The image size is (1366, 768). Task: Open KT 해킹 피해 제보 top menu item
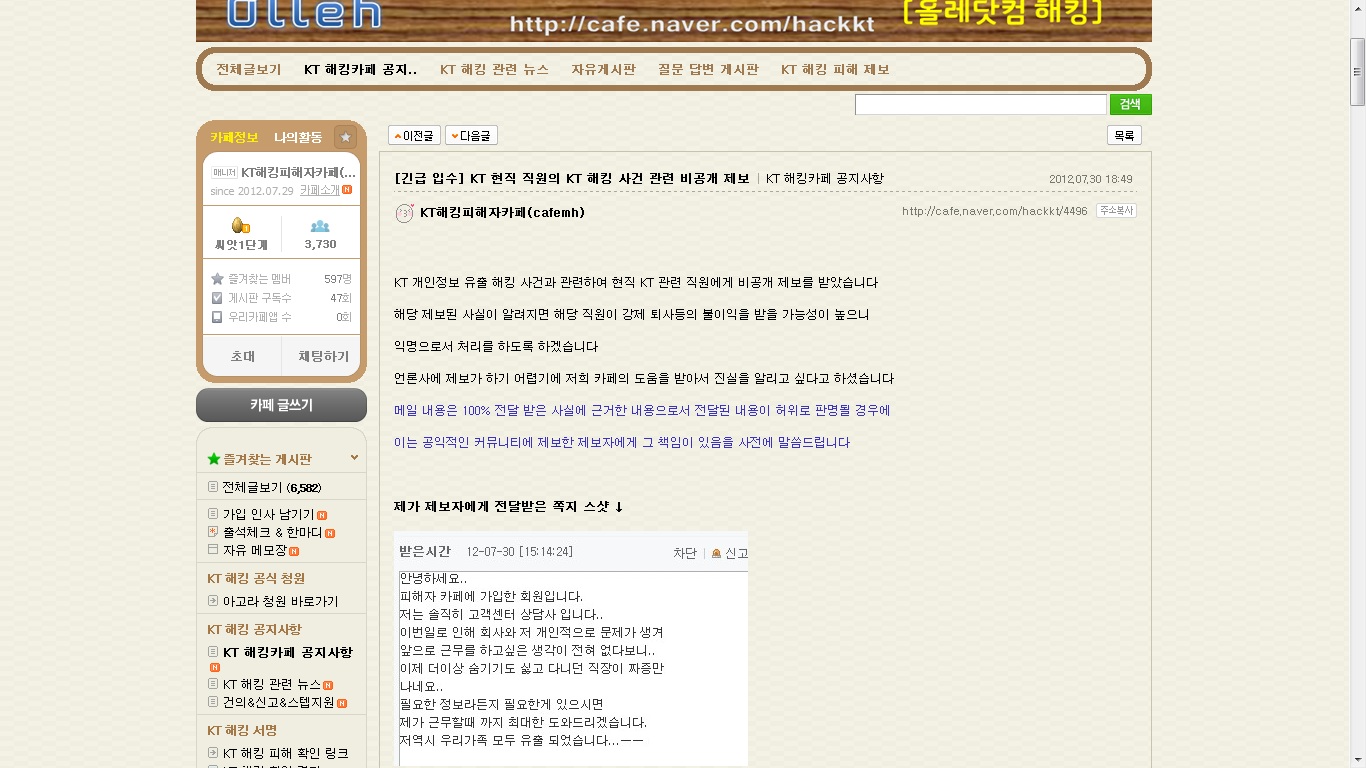pos(835,69)
